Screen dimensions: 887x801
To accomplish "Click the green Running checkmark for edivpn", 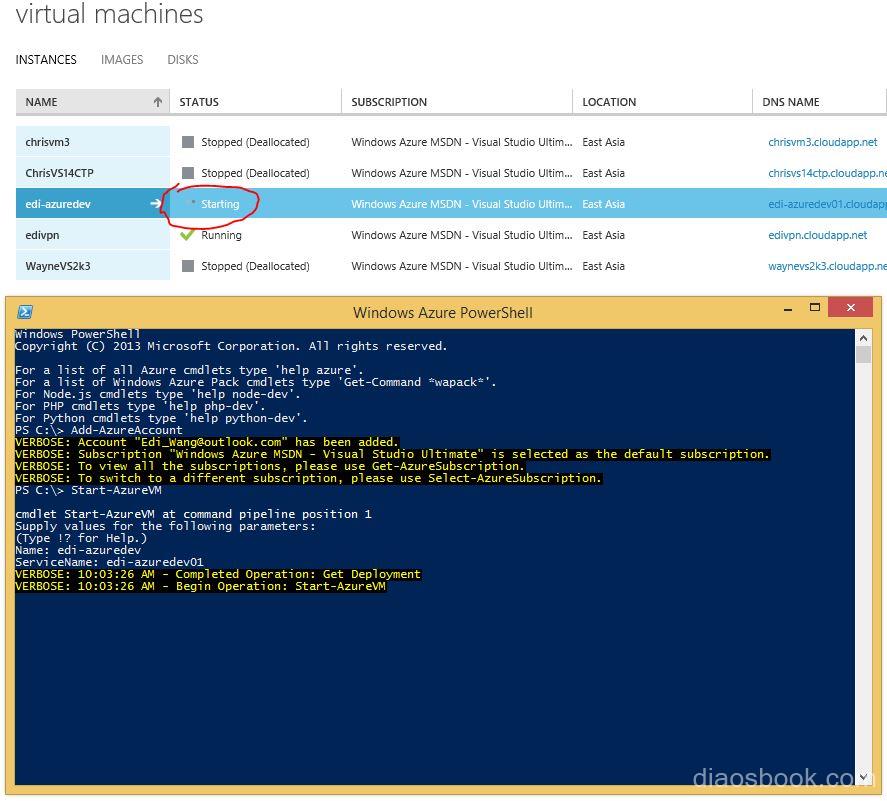I will click(187, 235).
